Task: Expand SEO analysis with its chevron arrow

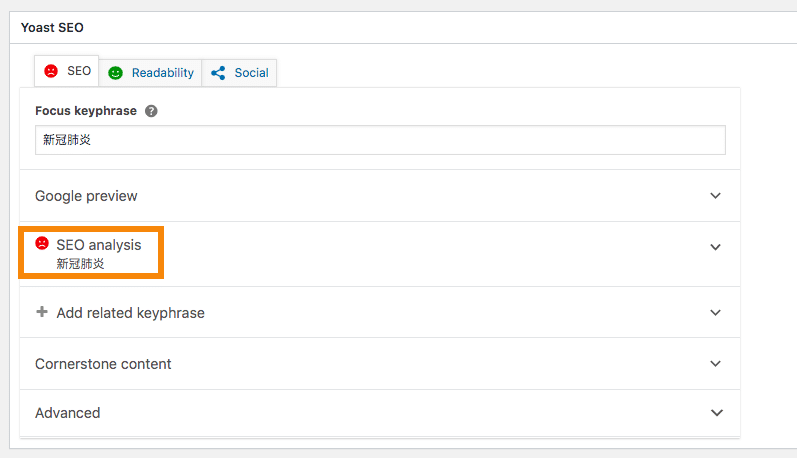Action: [715, 247]
